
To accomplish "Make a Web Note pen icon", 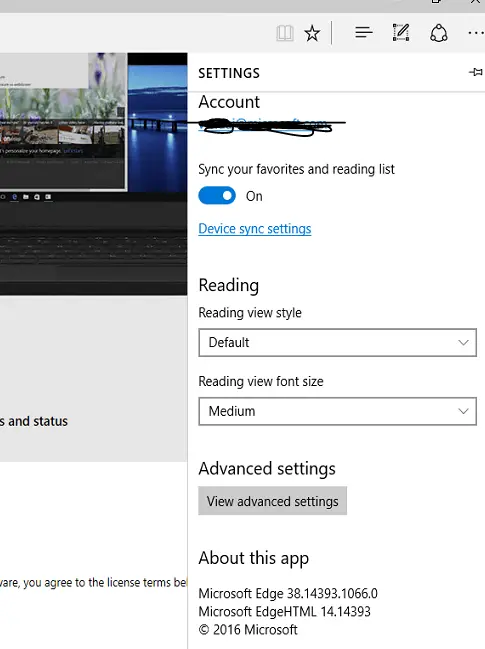I will 401,32.
